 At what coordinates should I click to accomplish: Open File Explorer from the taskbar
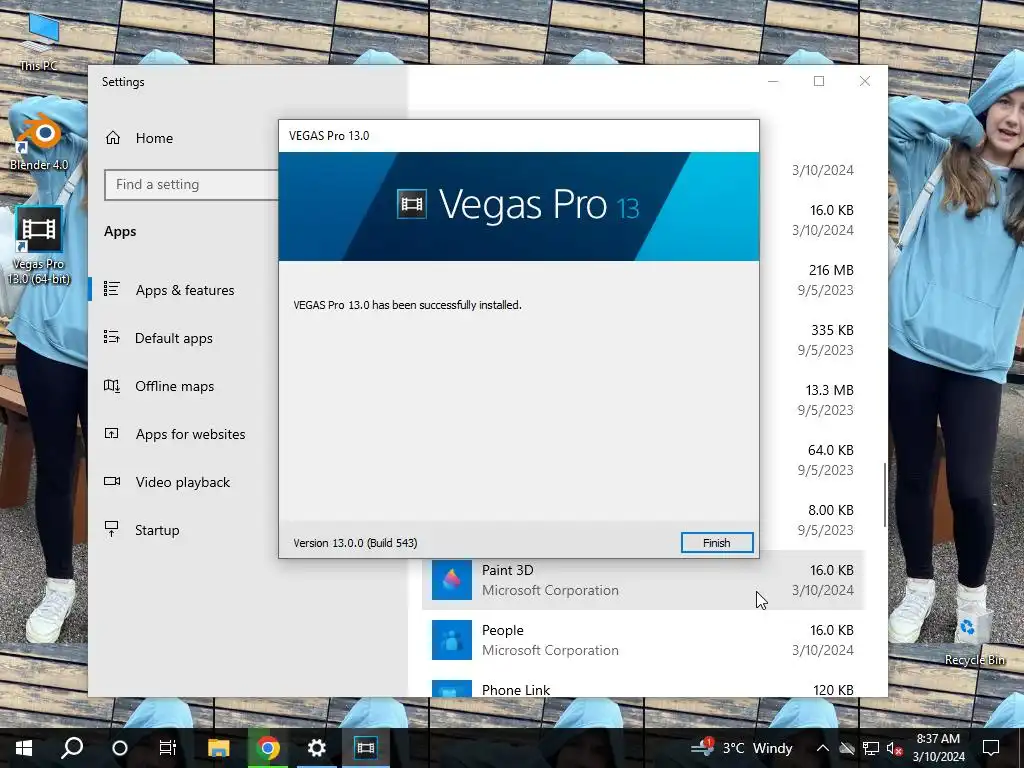point(218,748)
